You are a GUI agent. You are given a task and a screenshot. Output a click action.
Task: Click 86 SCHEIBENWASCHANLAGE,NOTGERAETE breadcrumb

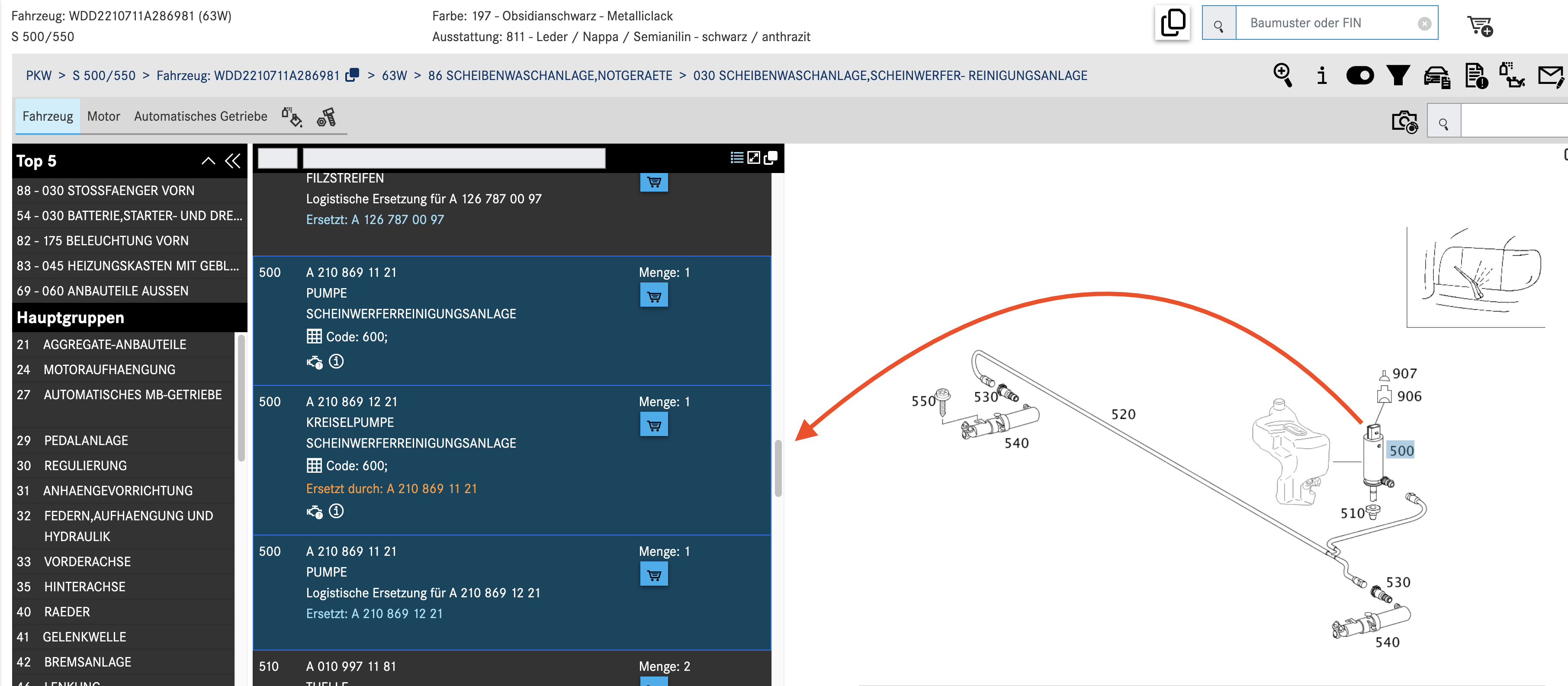550,76
